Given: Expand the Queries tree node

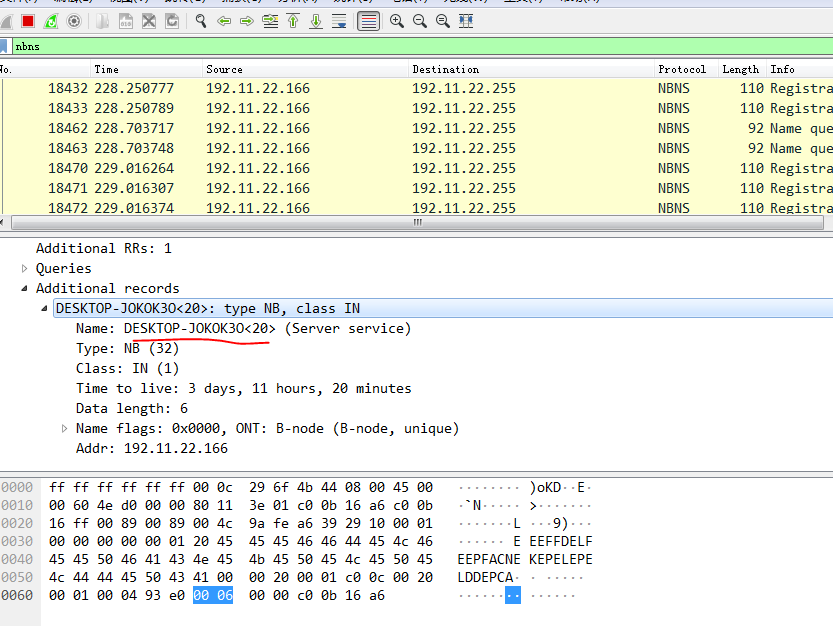Looking at the screenshot, I should tap(25, 268).
